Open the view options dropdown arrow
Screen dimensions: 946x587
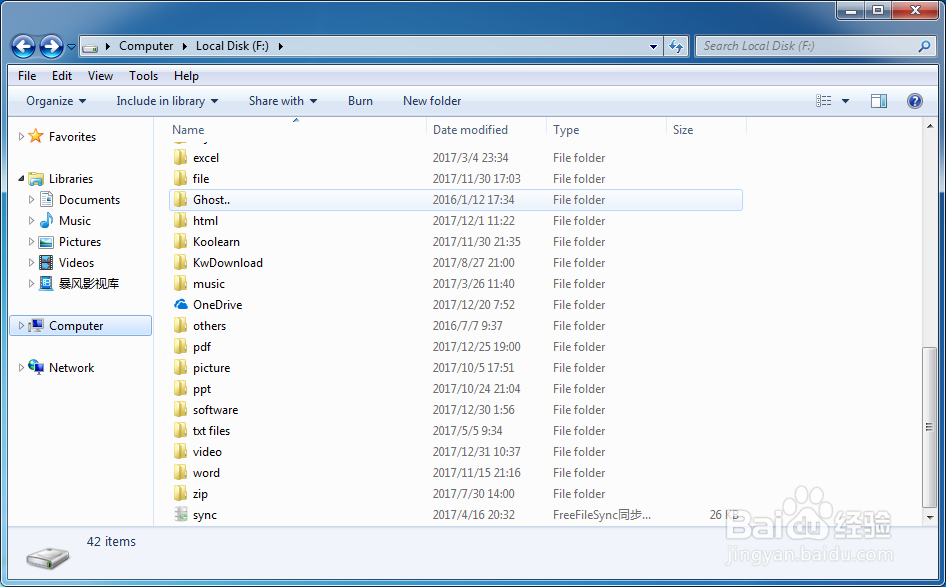(845, 101)
